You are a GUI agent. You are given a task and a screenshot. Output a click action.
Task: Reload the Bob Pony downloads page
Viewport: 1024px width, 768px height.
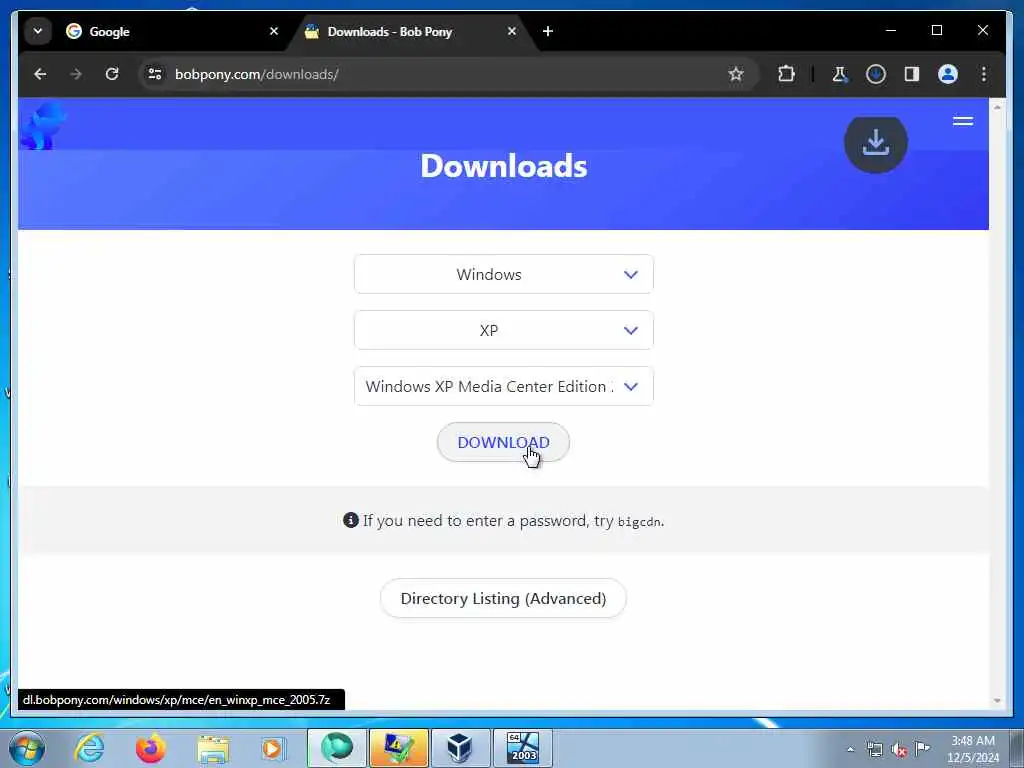[x=112, y=74]
